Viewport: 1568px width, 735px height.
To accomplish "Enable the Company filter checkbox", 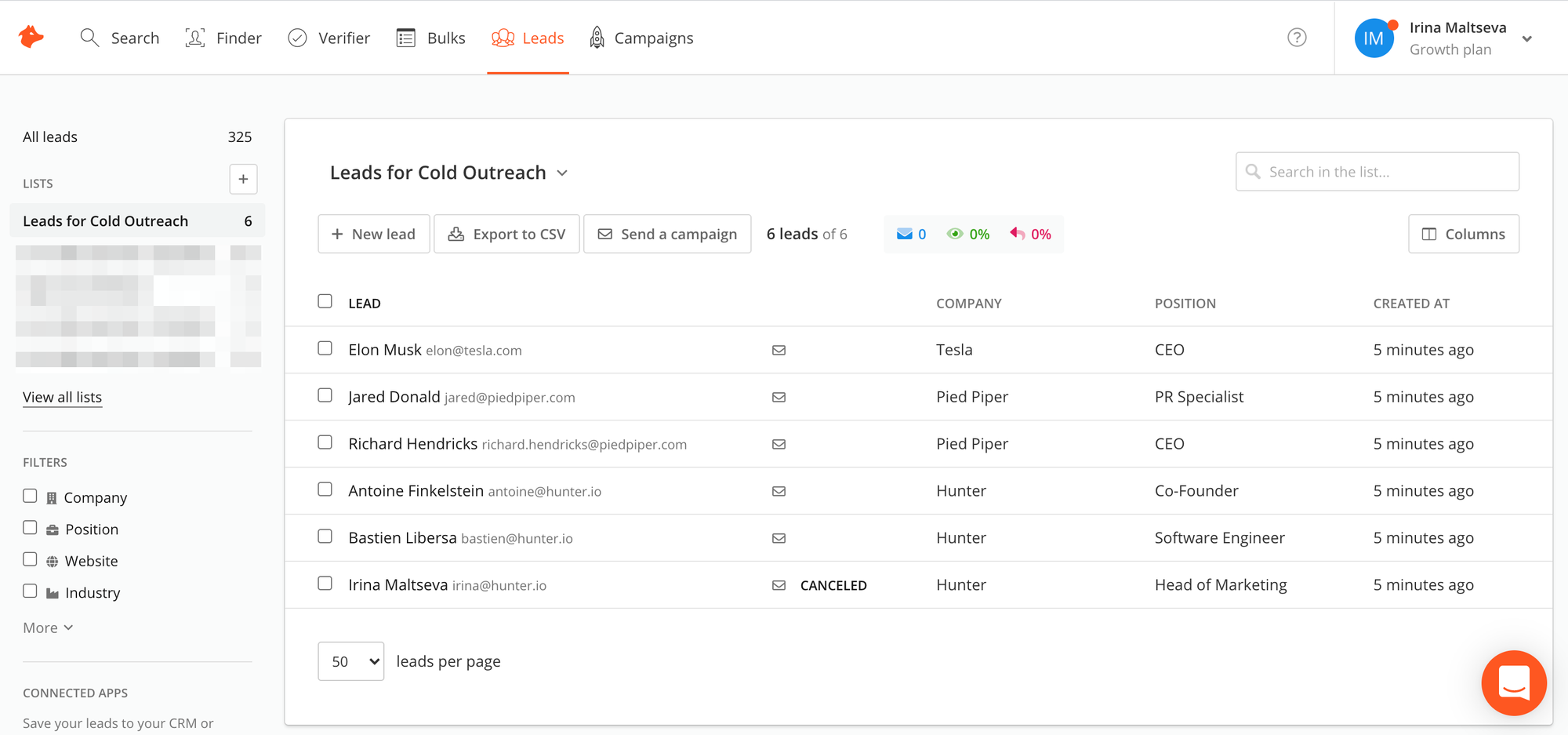I will pyautogui.click(x=30, y=496).
